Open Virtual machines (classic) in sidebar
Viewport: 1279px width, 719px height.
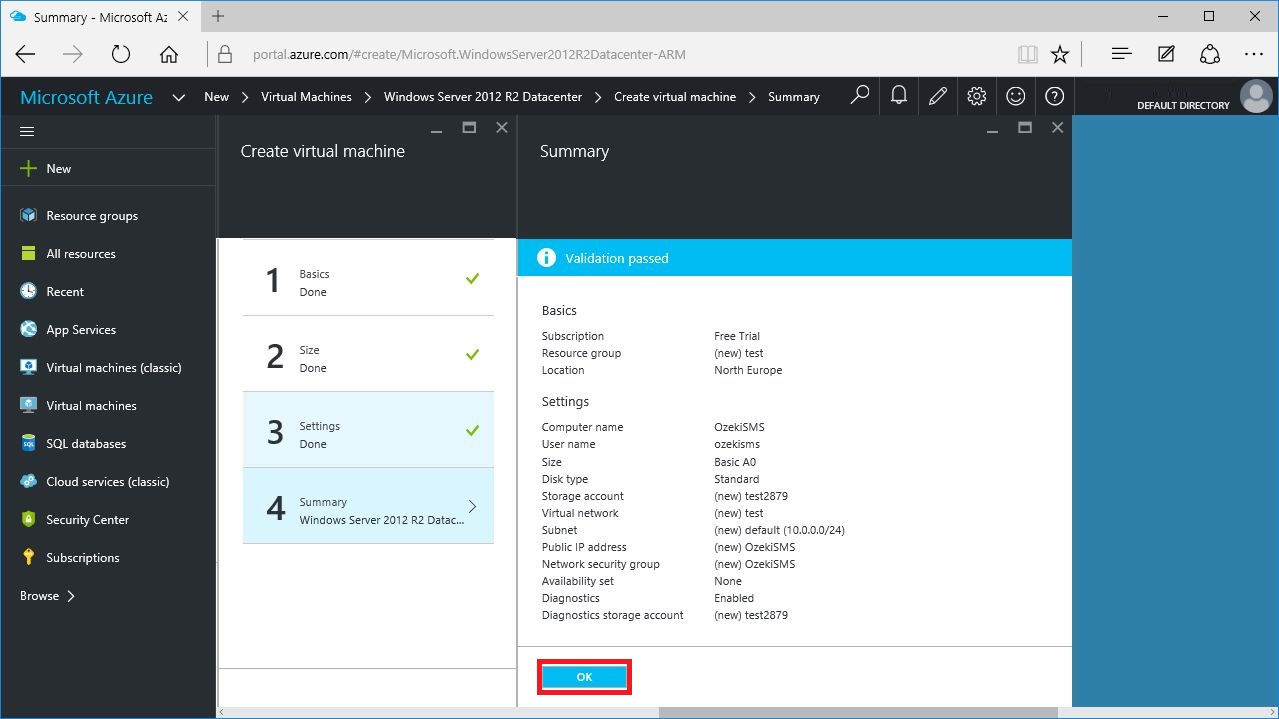click(100, 368)
